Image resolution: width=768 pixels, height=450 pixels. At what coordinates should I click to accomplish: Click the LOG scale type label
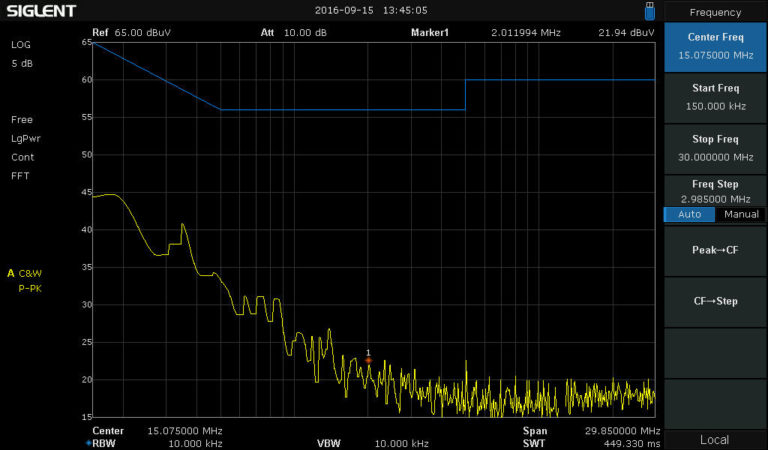point(21,45)
